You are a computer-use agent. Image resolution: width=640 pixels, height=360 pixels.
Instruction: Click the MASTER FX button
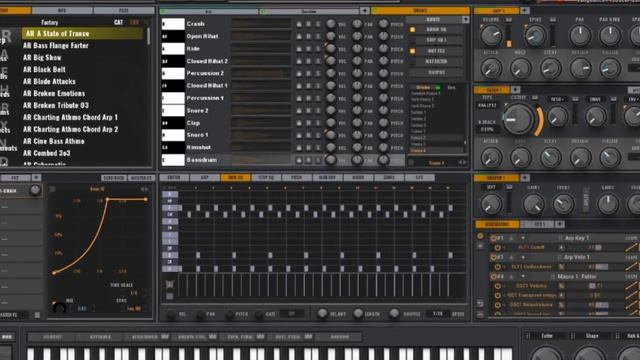141,178
